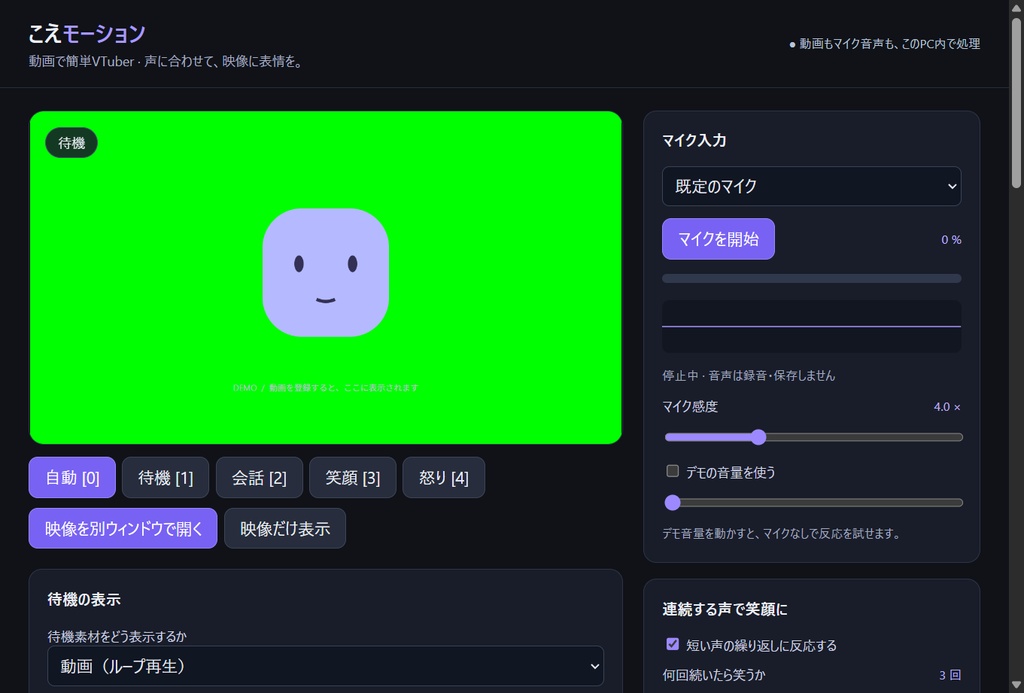Click the demo volume slider handle
The height and width of the screenshot is (693, 1024).
click(x=672, y=502)
